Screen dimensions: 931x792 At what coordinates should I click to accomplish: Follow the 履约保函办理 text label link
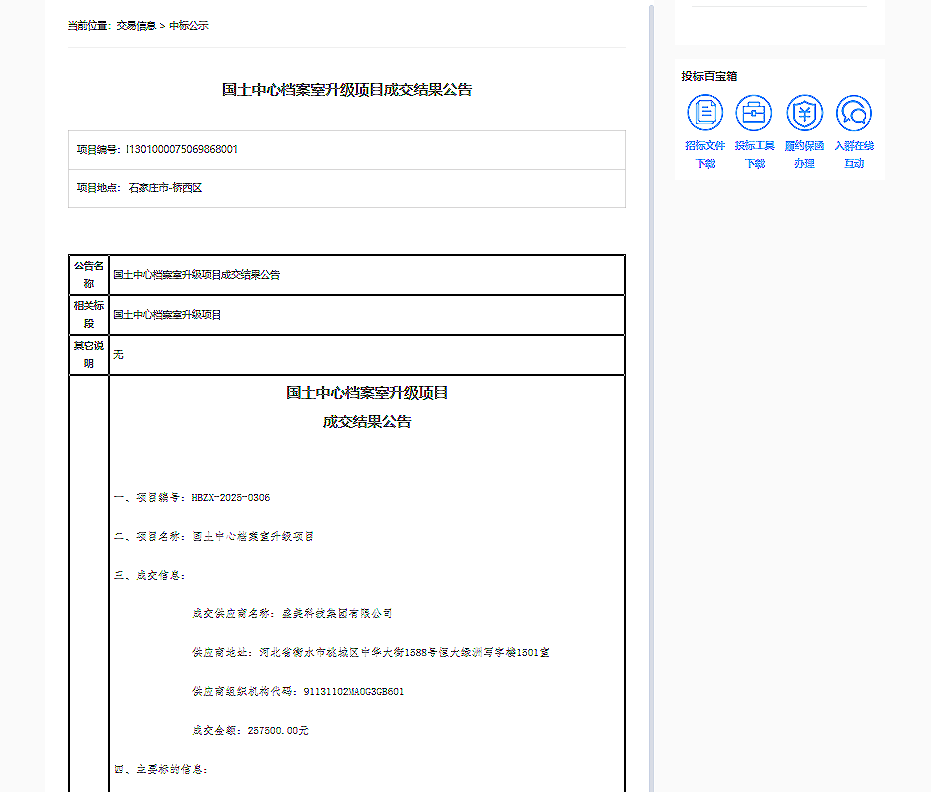pyautogui.click(x=804, y=154)
